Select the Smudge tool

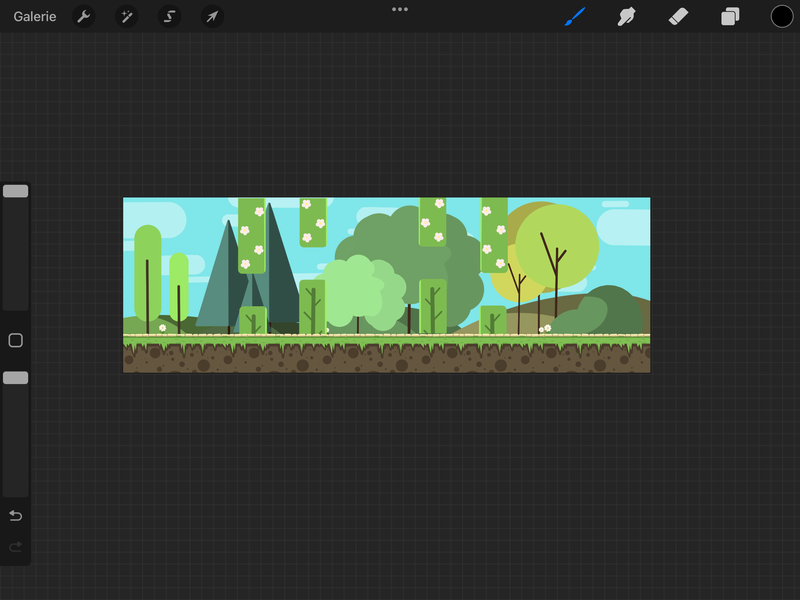click(627, 17)
